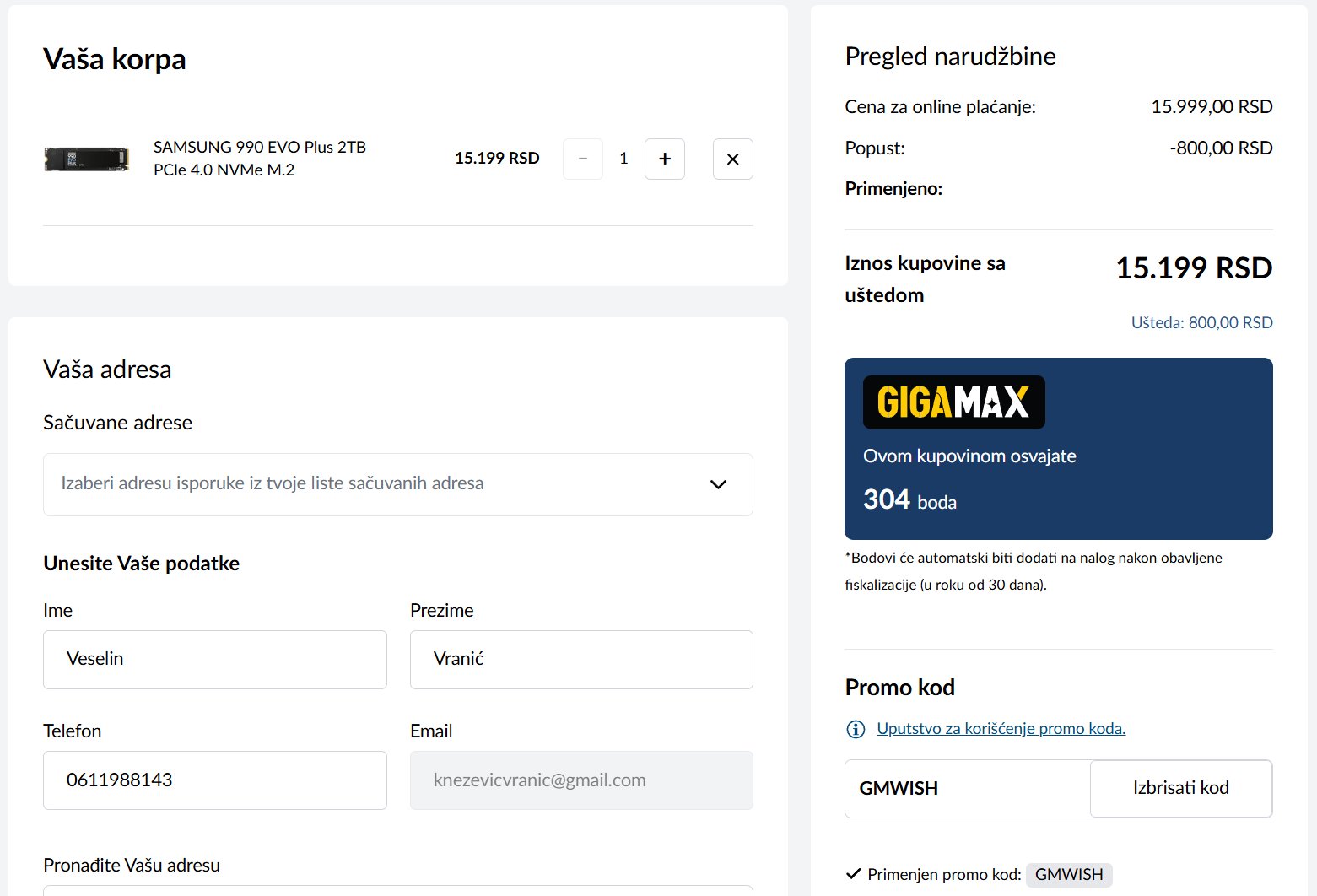Viewport: 1317px width, 896px height.
Task: Click the Ime field containing Veselin
Action: tap(215, 660)
